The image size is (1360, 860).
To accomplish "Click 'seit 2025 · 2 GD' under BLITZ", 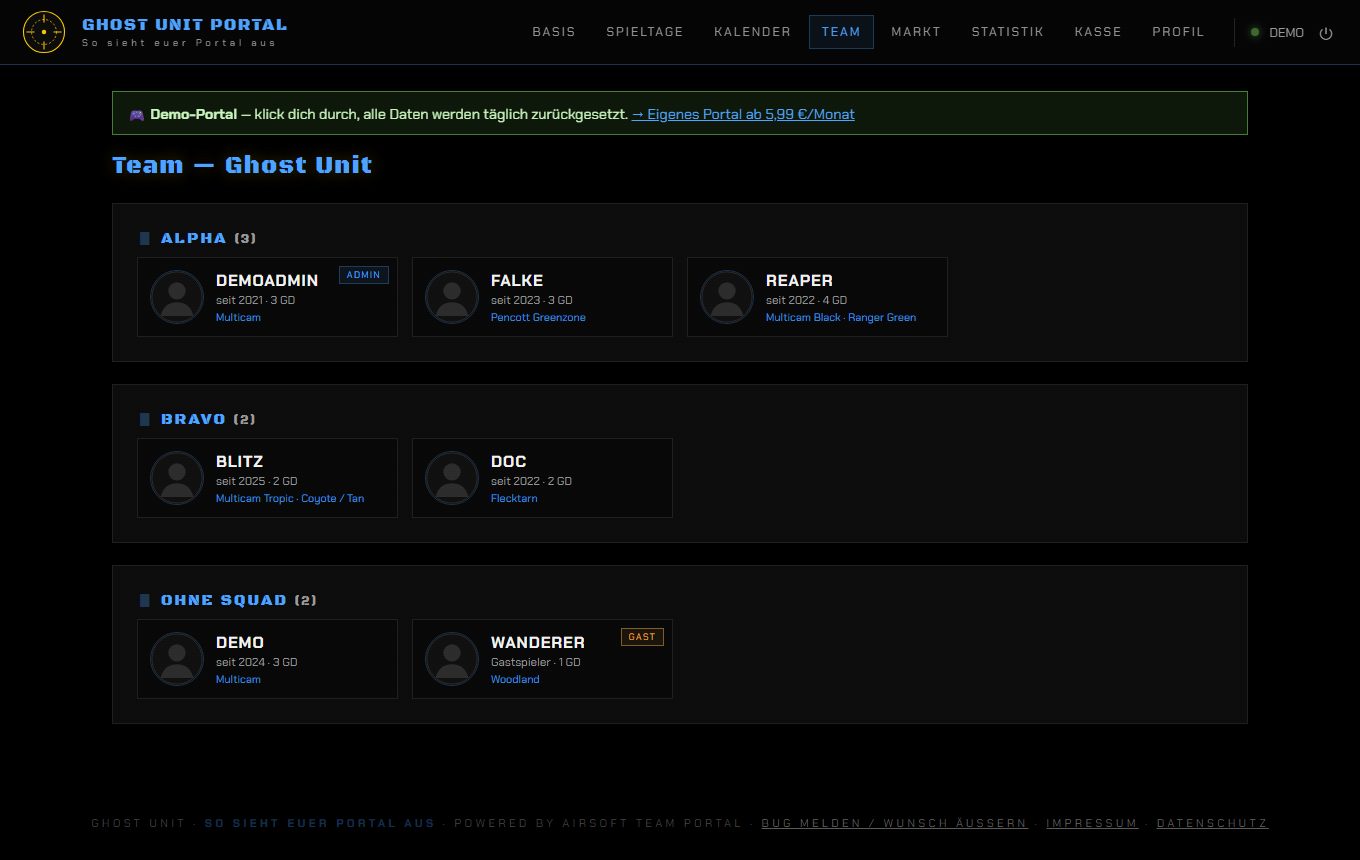I will click(256, 481).
